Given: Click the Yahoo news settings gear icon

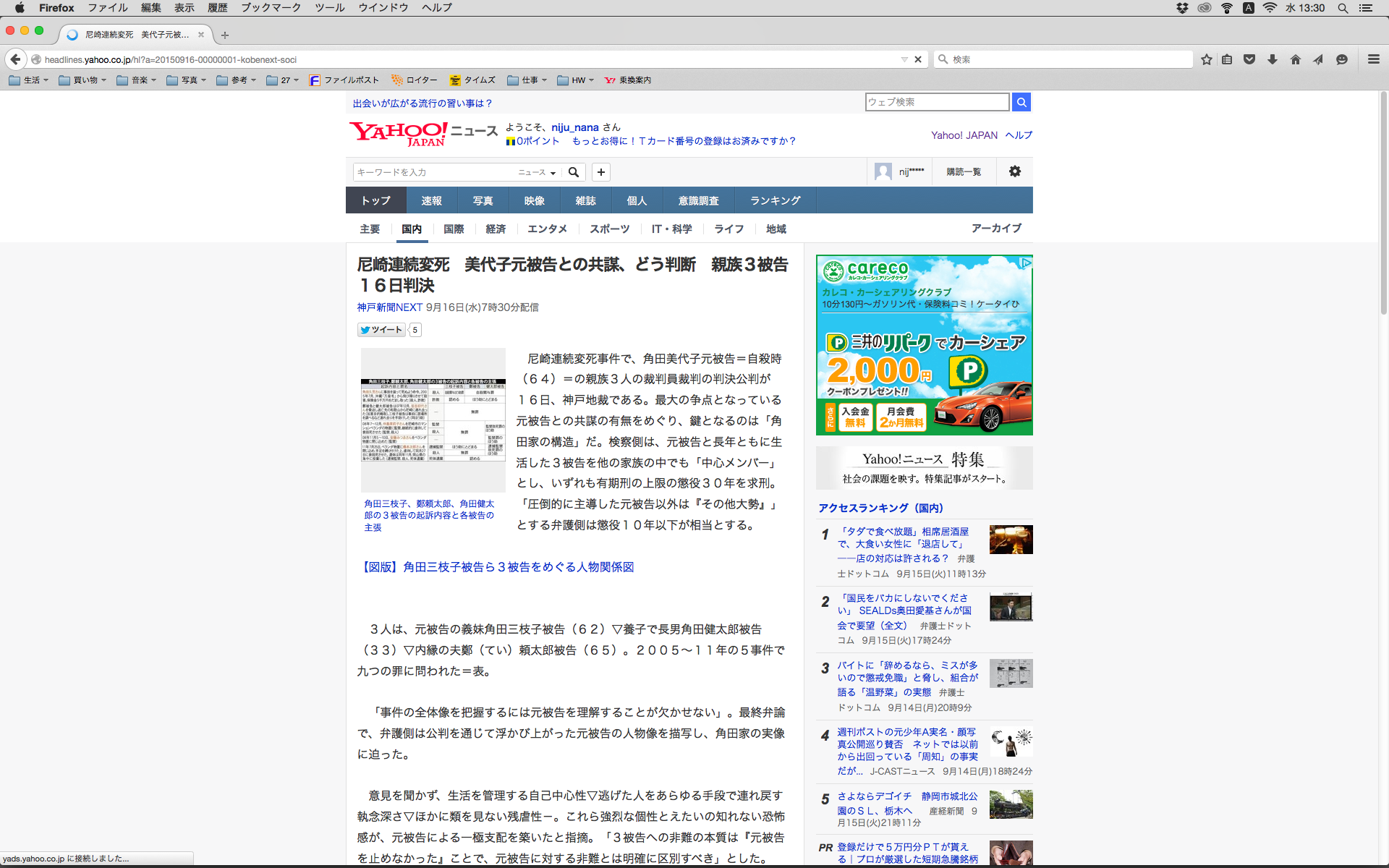Looking at the screenshot, I should [1014, 171].
